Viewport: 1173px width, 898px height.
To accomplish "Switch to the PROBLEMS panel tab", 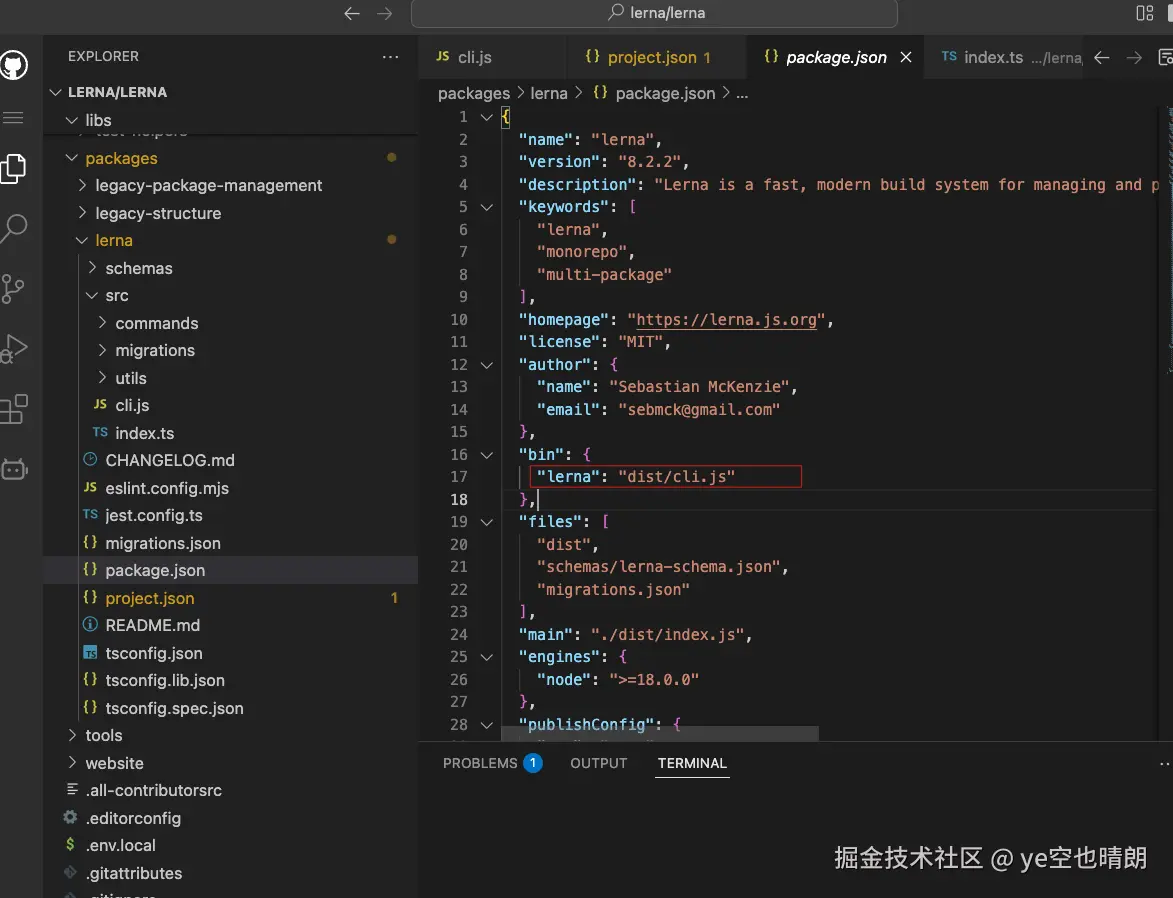I will [480, 763].
